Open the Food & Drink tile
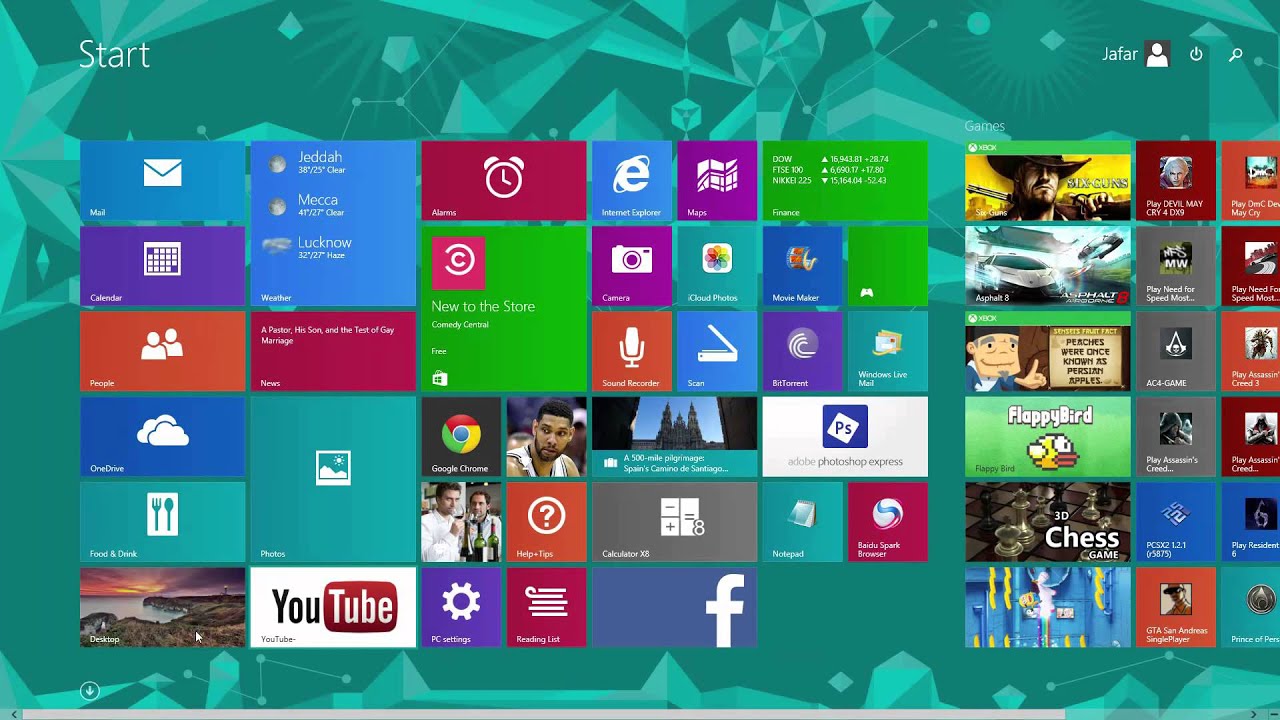1280x720 pixels. pos(162,522)
